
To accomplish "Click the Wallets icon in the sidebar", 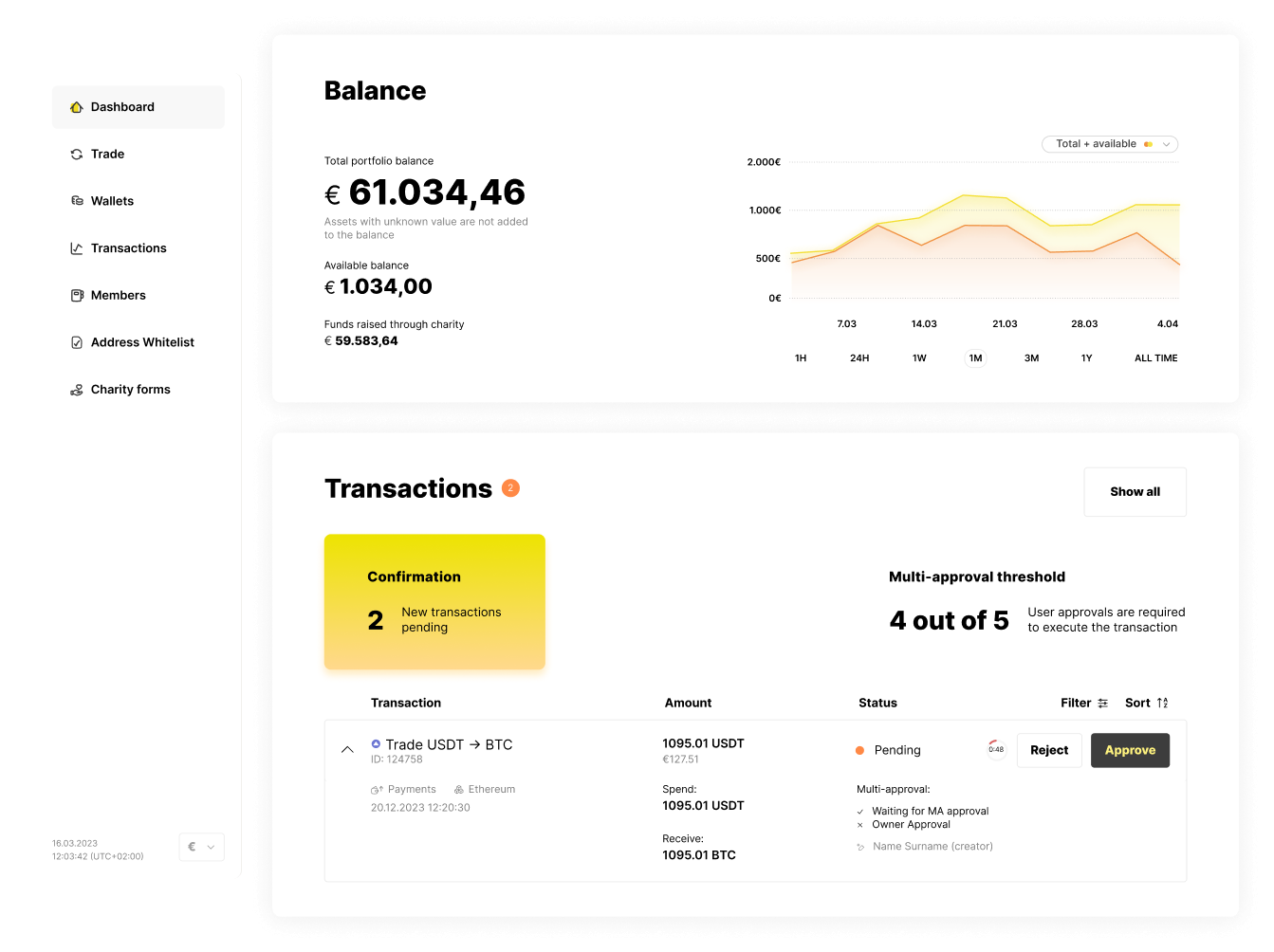I will pos(76,200).
